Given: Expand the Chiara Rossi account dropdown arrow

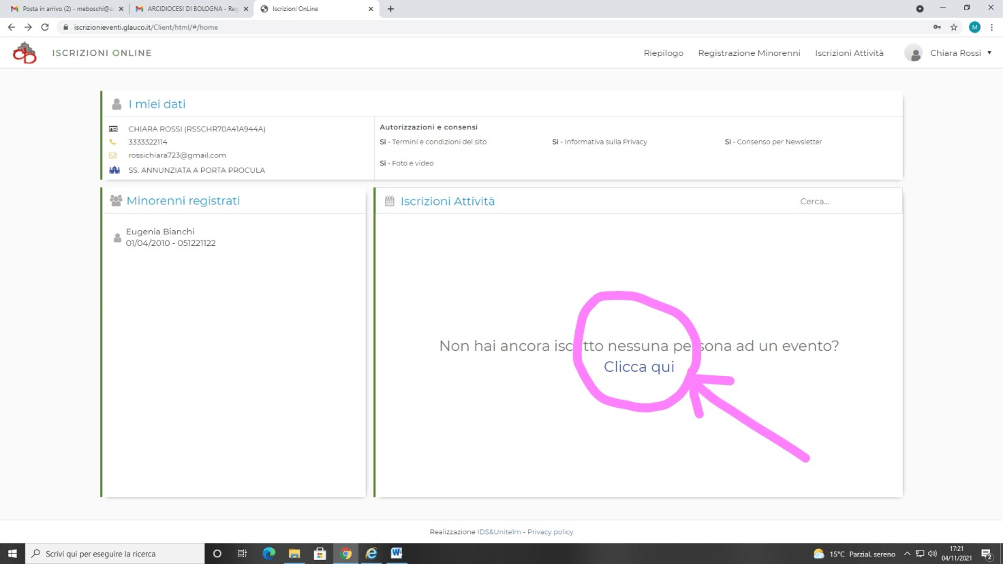Looking at the screenshot, I should [989, 53].
